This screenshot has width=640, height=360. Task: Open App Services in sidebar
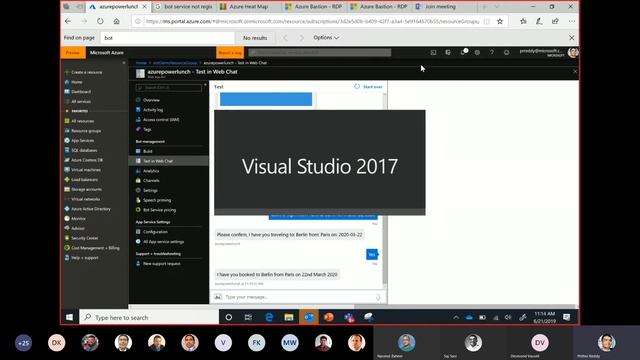[x=82, y=140]
